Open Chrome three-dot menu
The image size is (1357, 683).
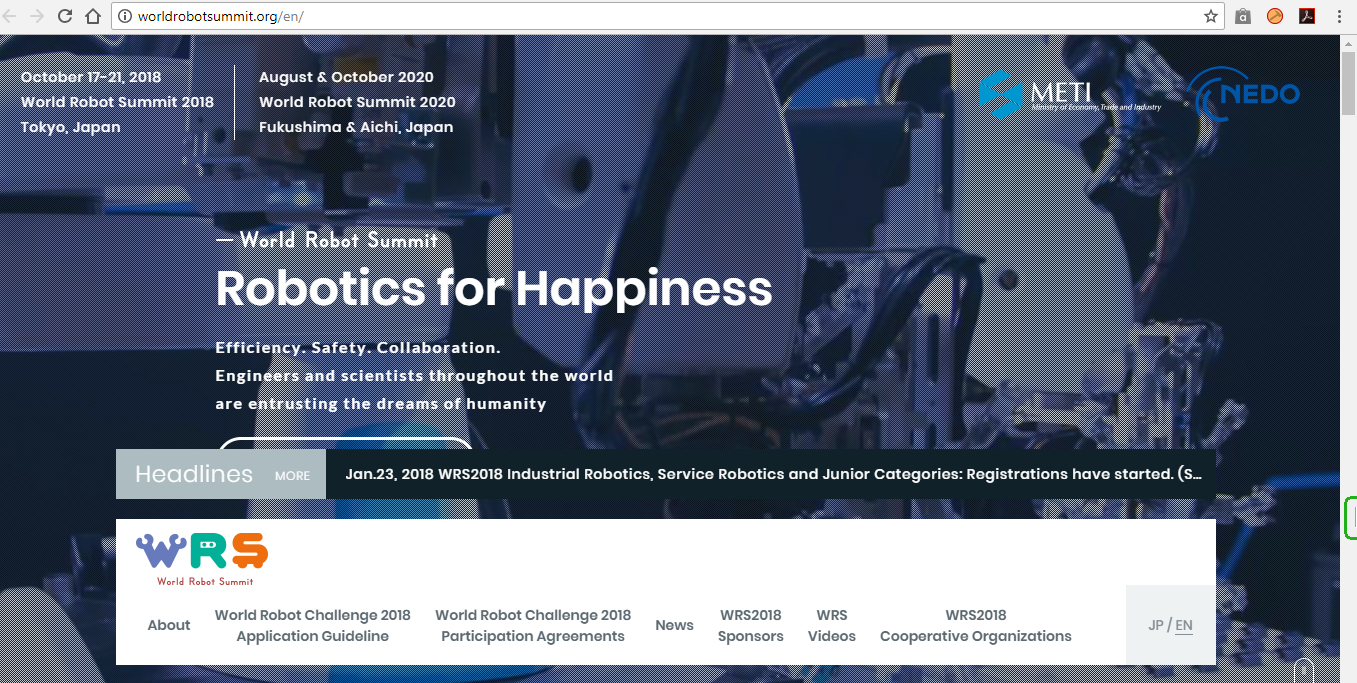pos(1339,16)
